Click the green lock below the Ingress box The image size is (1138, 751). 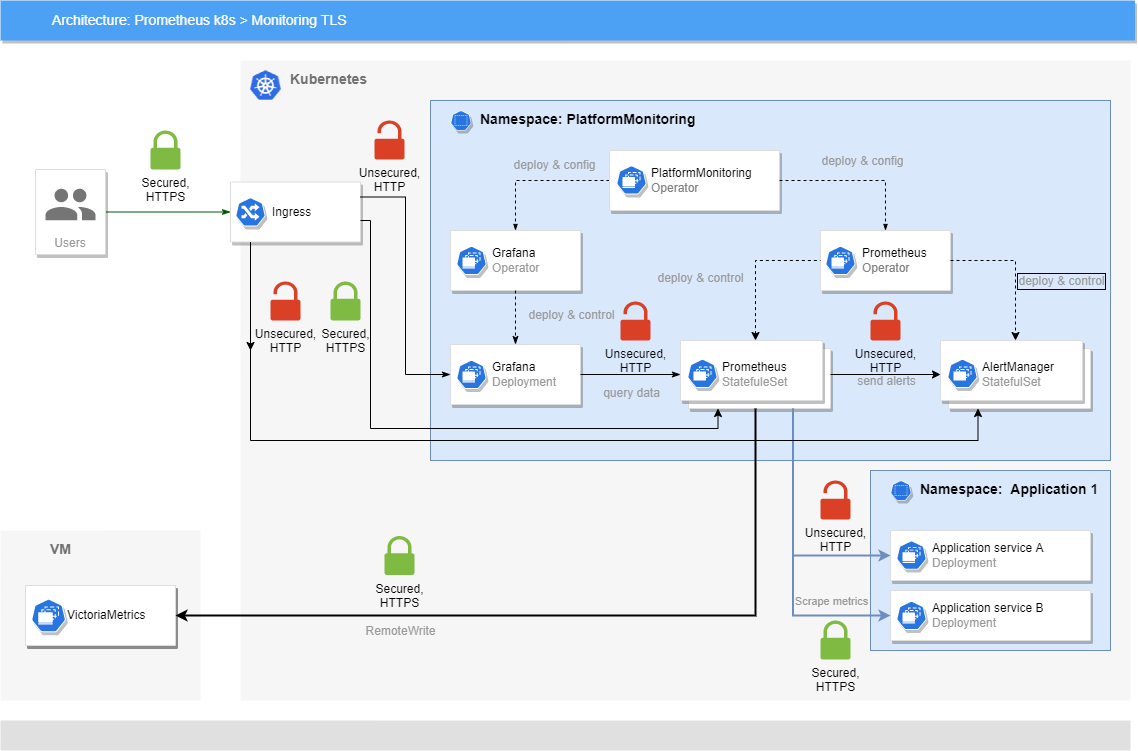click(x=345, y=300)
